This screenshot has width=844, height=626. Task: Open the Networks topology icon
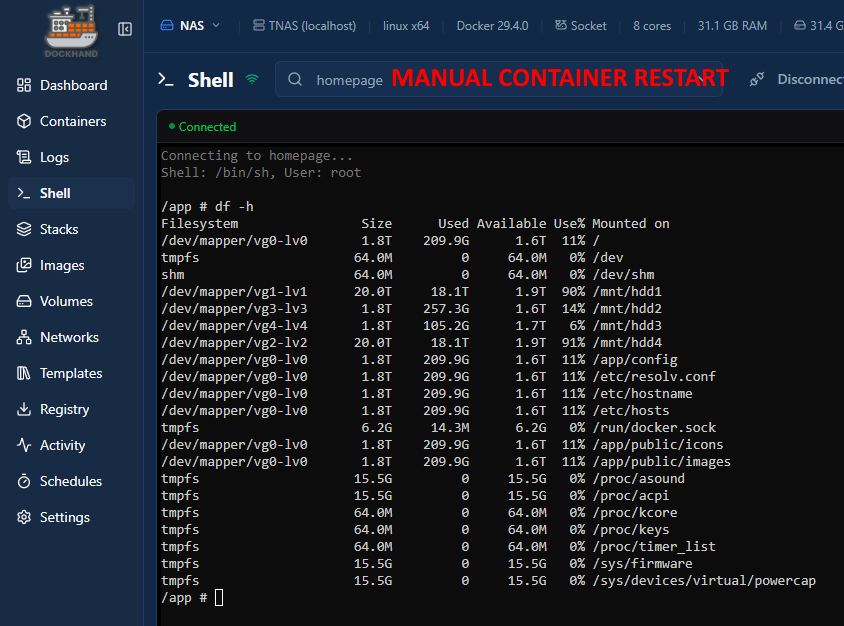tap(24, 337)
